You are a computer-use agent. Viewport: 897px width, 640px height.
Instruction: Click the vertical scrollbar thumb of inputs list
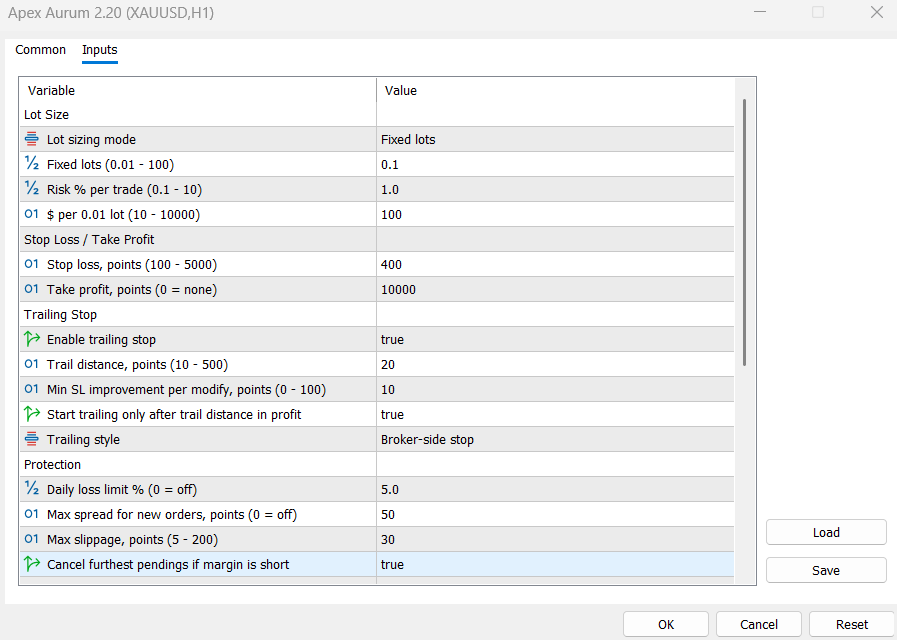click(744, 232)
